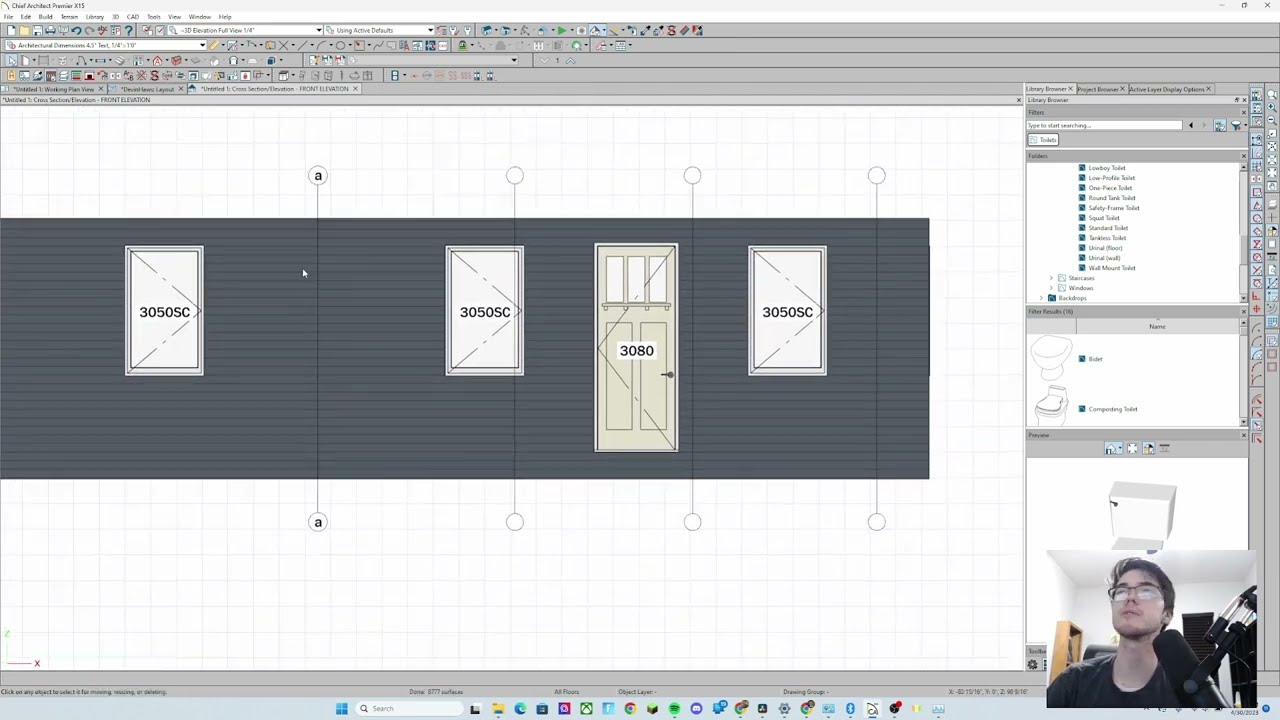Click the green Play walkthrough icon
Image resolution: width=1280 pixels, height=720 pixels.
[x=562, y=30]
